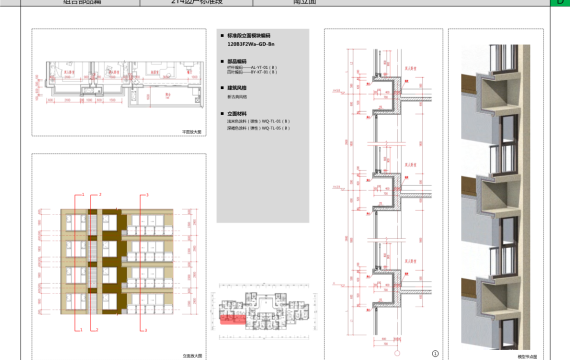Click the 建筑风格 bullet heading

237,88
